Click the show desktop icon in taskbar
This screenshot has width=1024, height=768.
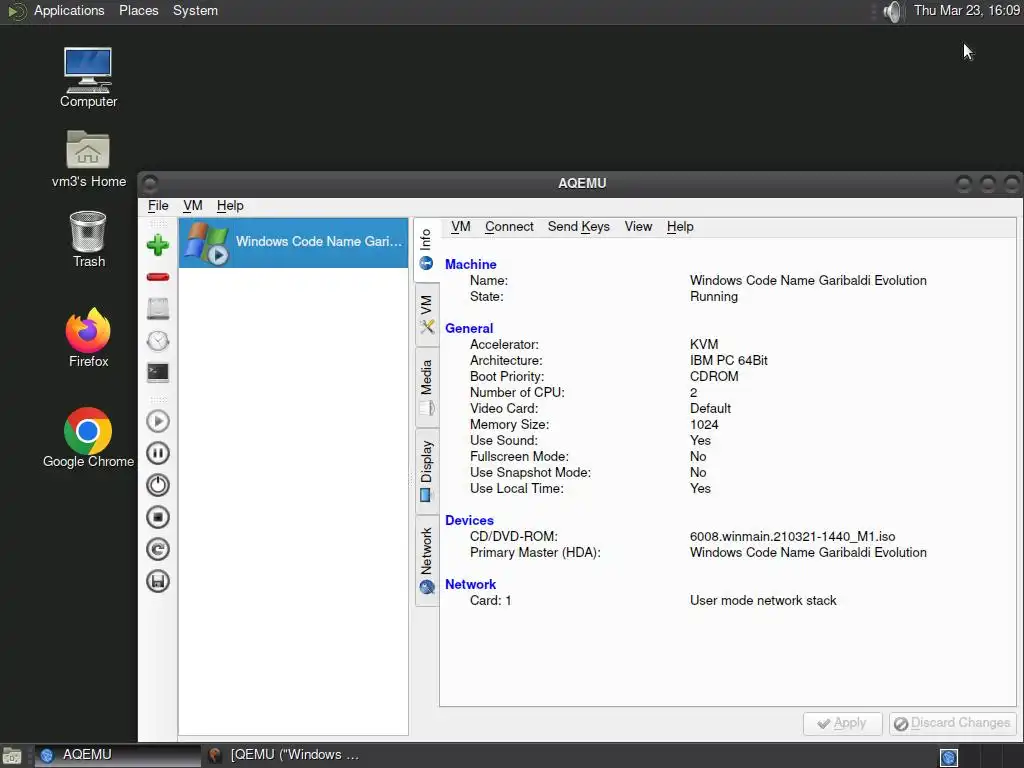[x=12, y=756]
